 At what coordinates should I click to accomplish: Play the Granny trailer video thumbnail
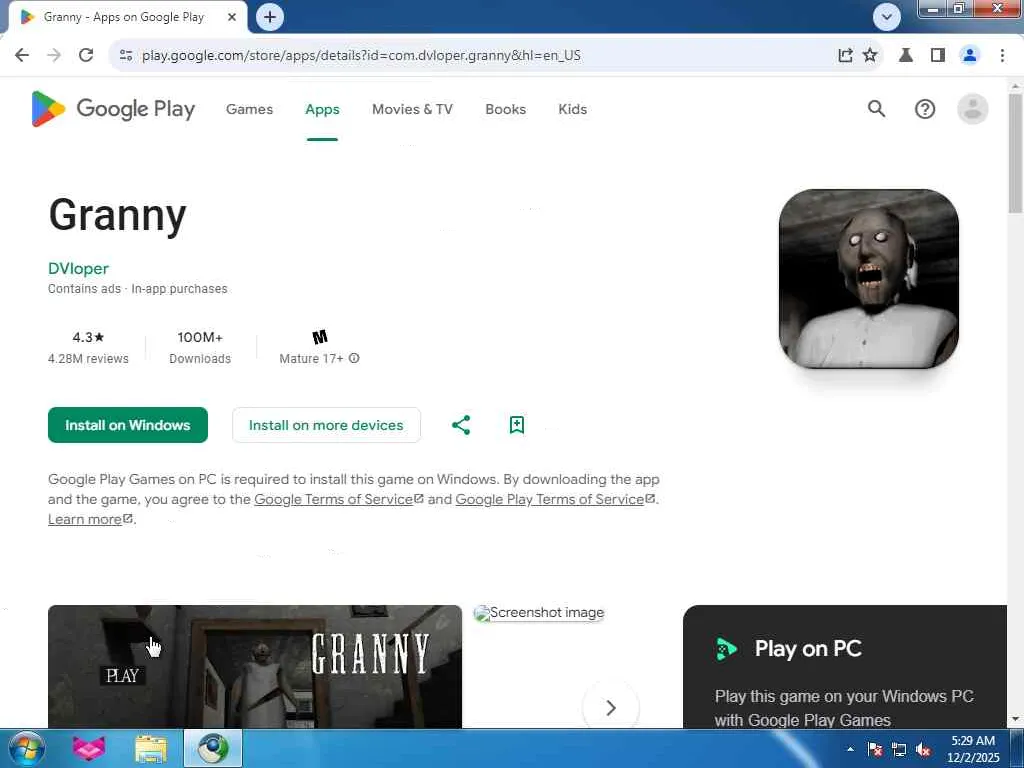[255, 667]
